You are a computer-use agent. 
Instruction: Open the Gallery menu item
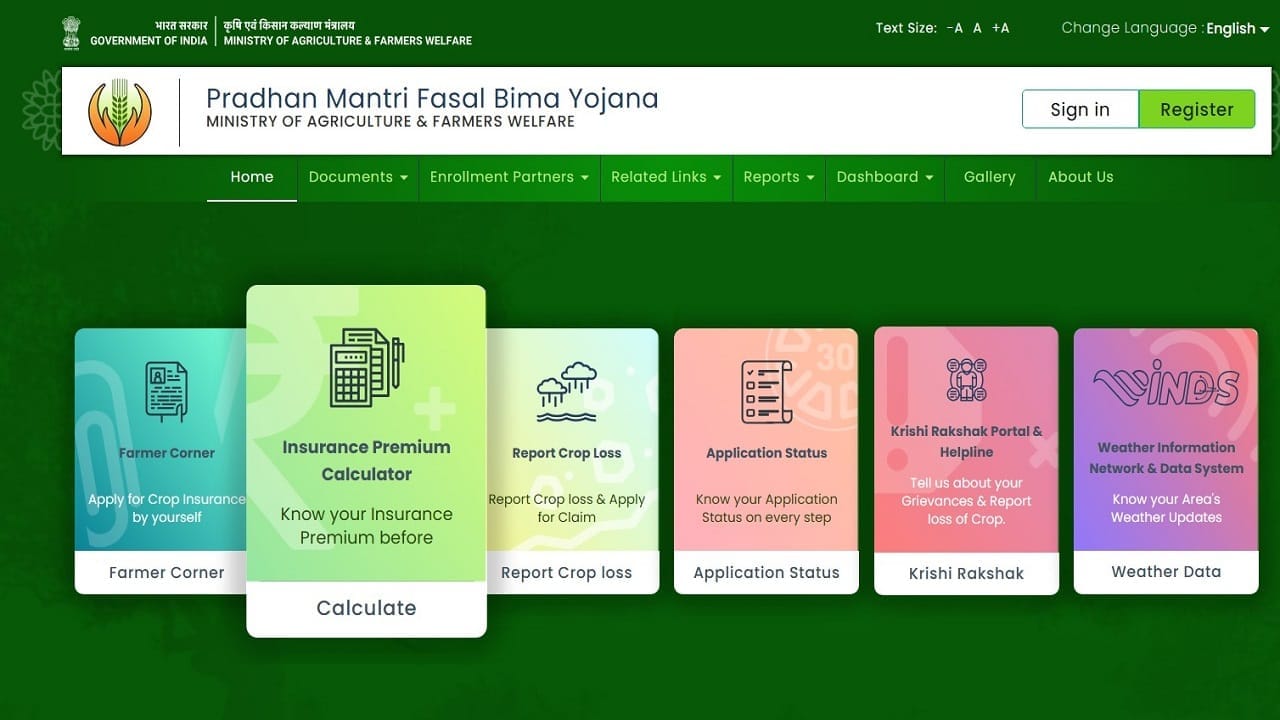(x=990, y=177)
